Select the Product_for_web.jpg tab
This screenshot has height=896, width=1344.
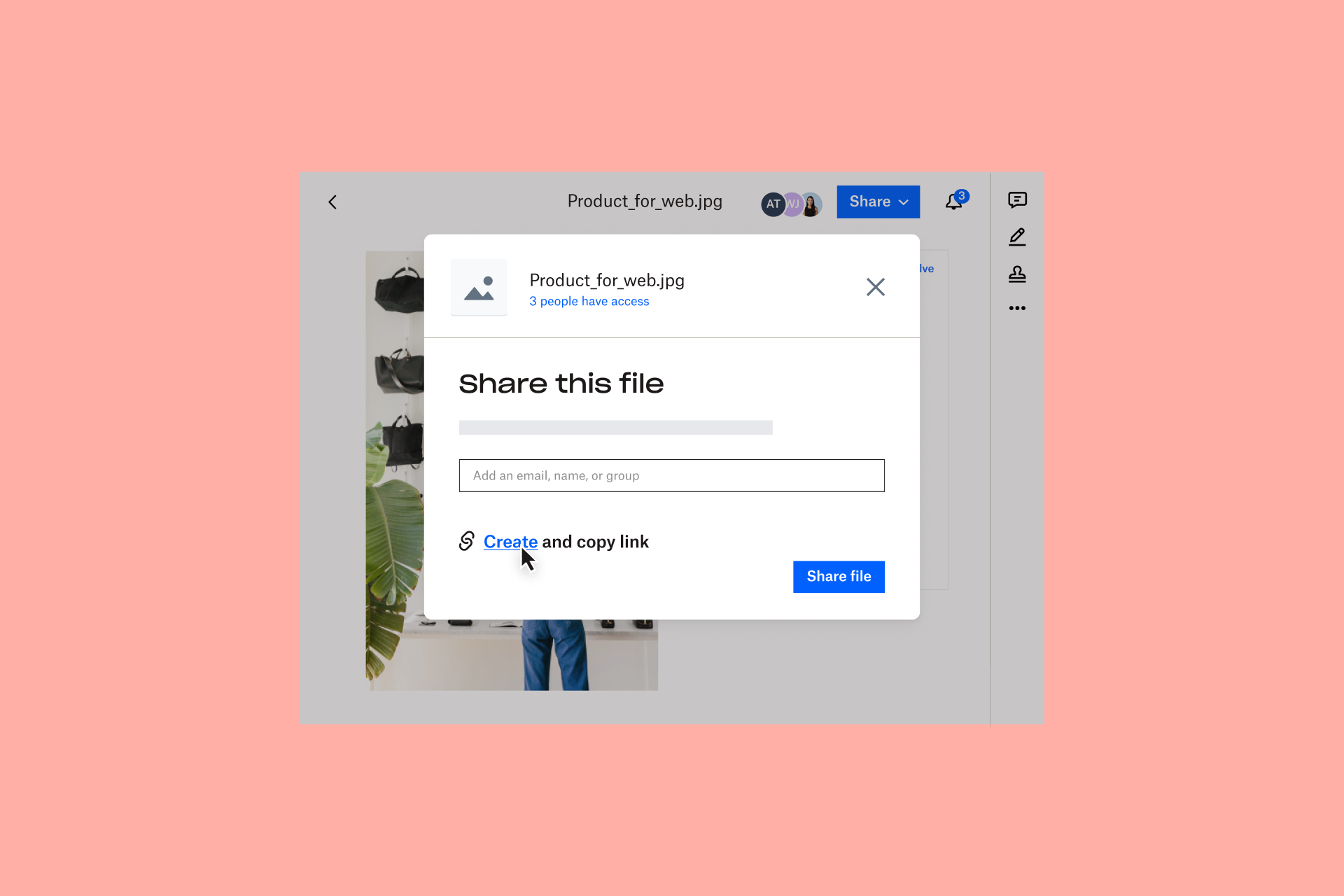click(645, 202)
